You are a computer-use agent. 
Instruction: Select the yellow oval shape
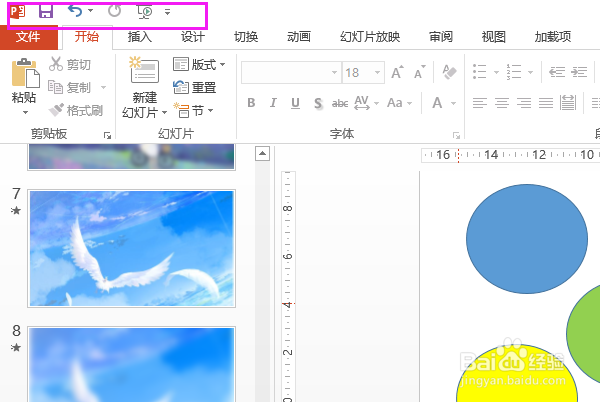pyautogui.click(x=517, y=373)
